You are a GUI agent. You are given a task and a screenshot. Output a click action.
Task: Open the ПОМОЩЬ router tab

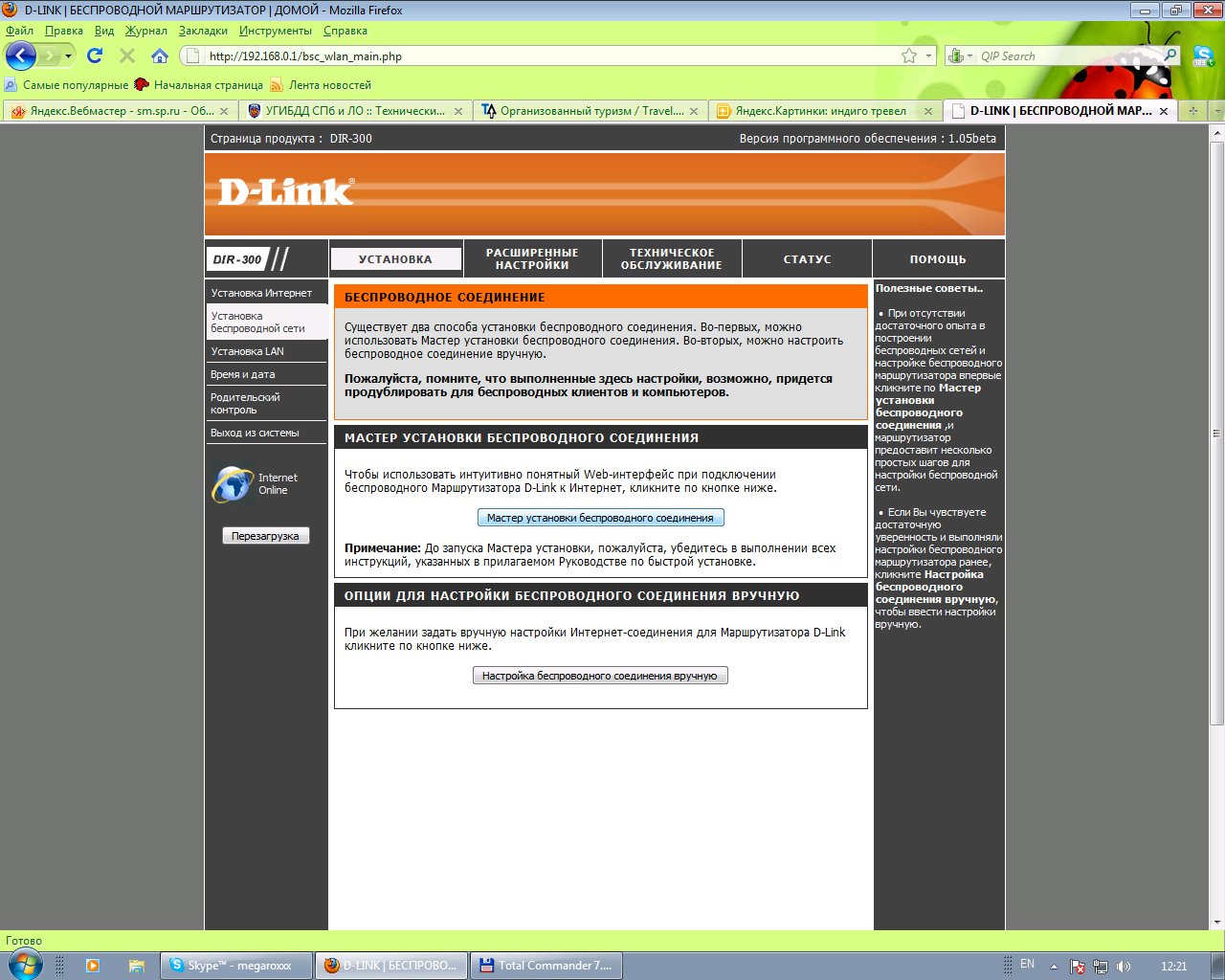pos(938,259)
